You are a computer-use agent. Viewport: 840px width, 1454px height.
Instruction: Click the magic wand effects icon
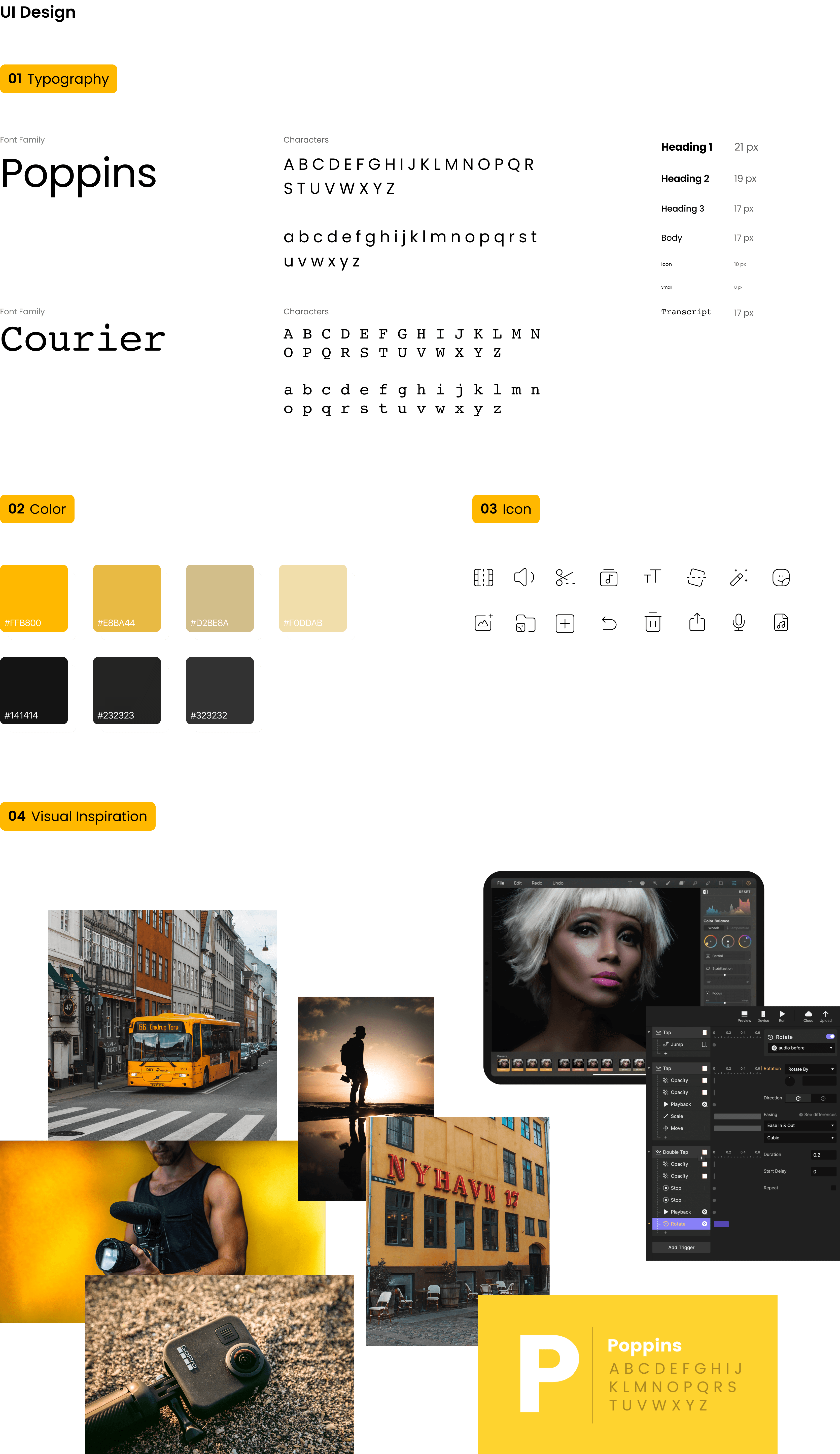[739, 577]
